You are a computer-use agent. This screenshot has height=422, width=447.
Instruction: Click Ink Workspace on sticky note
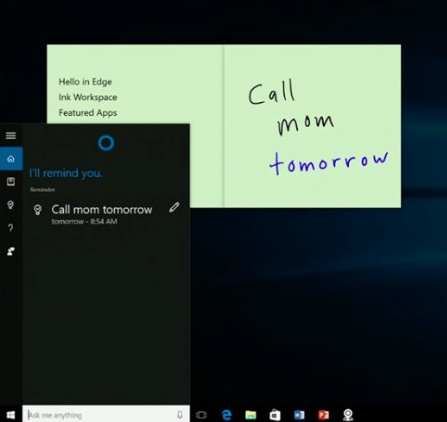(x=88, y=97)
